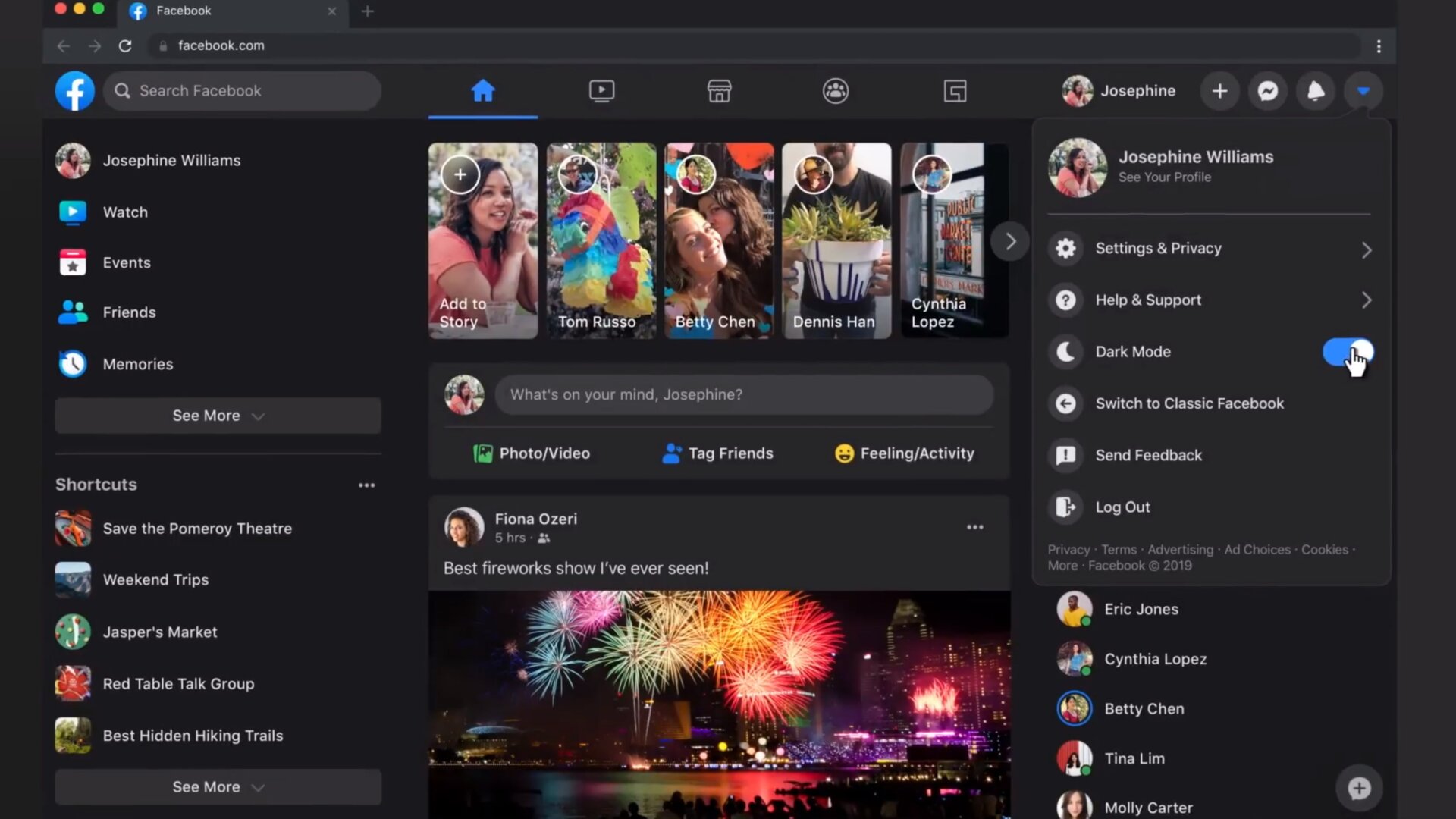Open the Watch video icon in top navigation

(601, 91)
